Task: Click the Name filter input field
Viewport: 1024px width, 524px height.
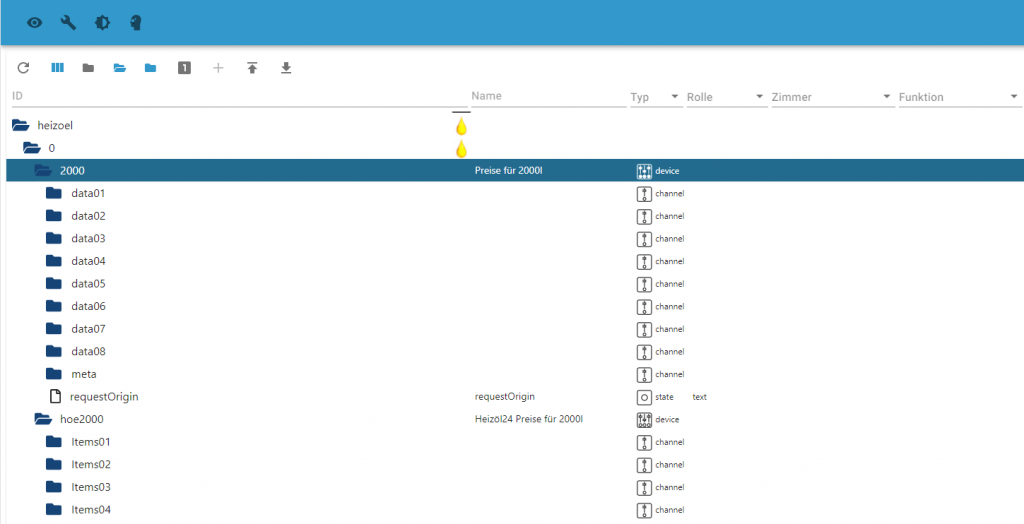Action: 546,96
